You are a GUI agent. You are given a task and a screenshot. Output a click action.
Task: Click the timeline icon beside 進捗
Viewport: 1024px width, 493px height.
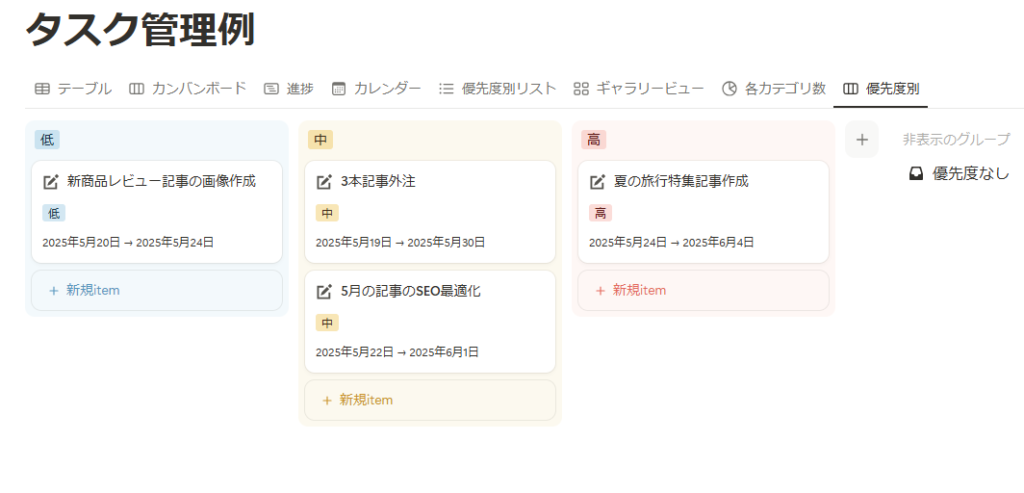click(271, 89)
